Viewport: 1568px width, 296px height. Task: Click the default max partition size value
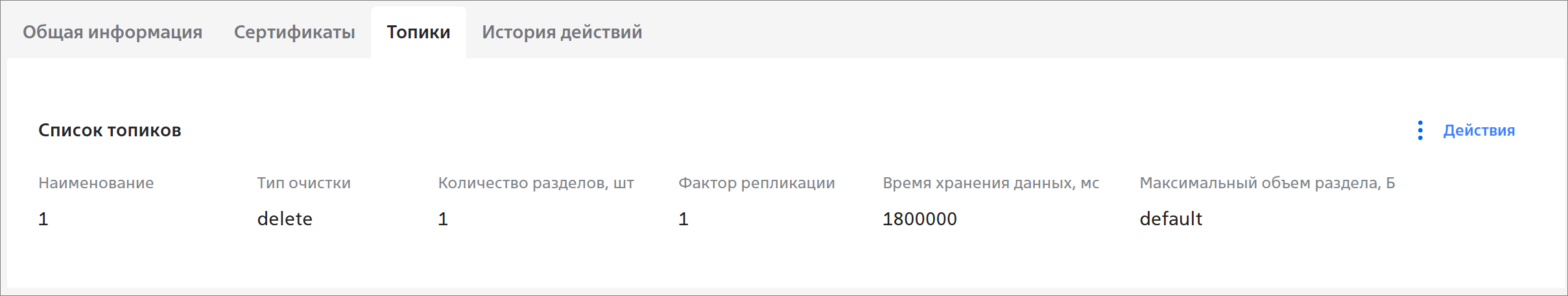click(x=1170, y=219)
